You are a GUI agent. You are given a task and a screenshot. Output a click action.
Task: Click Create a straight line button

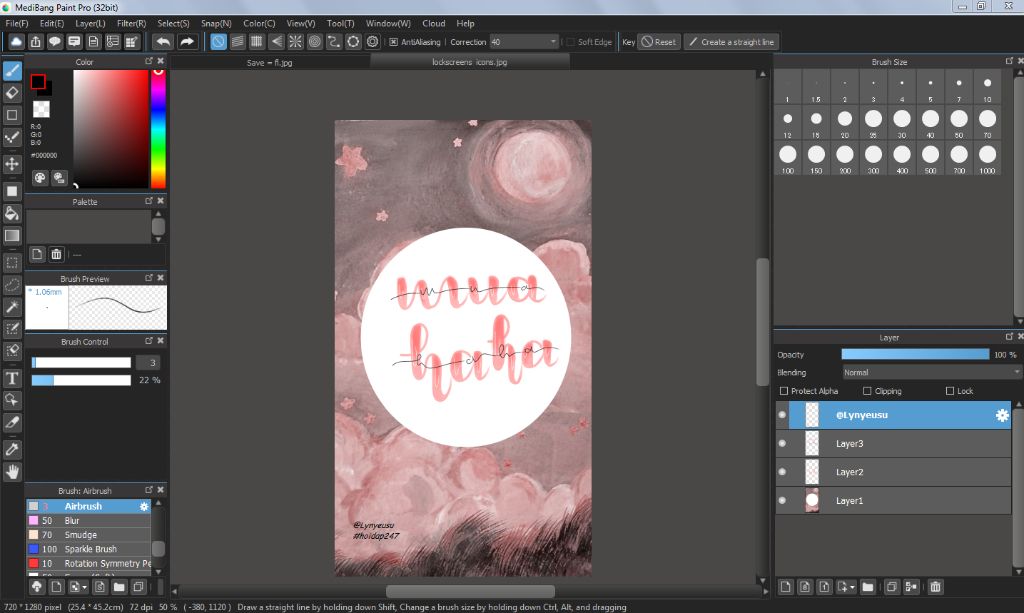point(731,42)
